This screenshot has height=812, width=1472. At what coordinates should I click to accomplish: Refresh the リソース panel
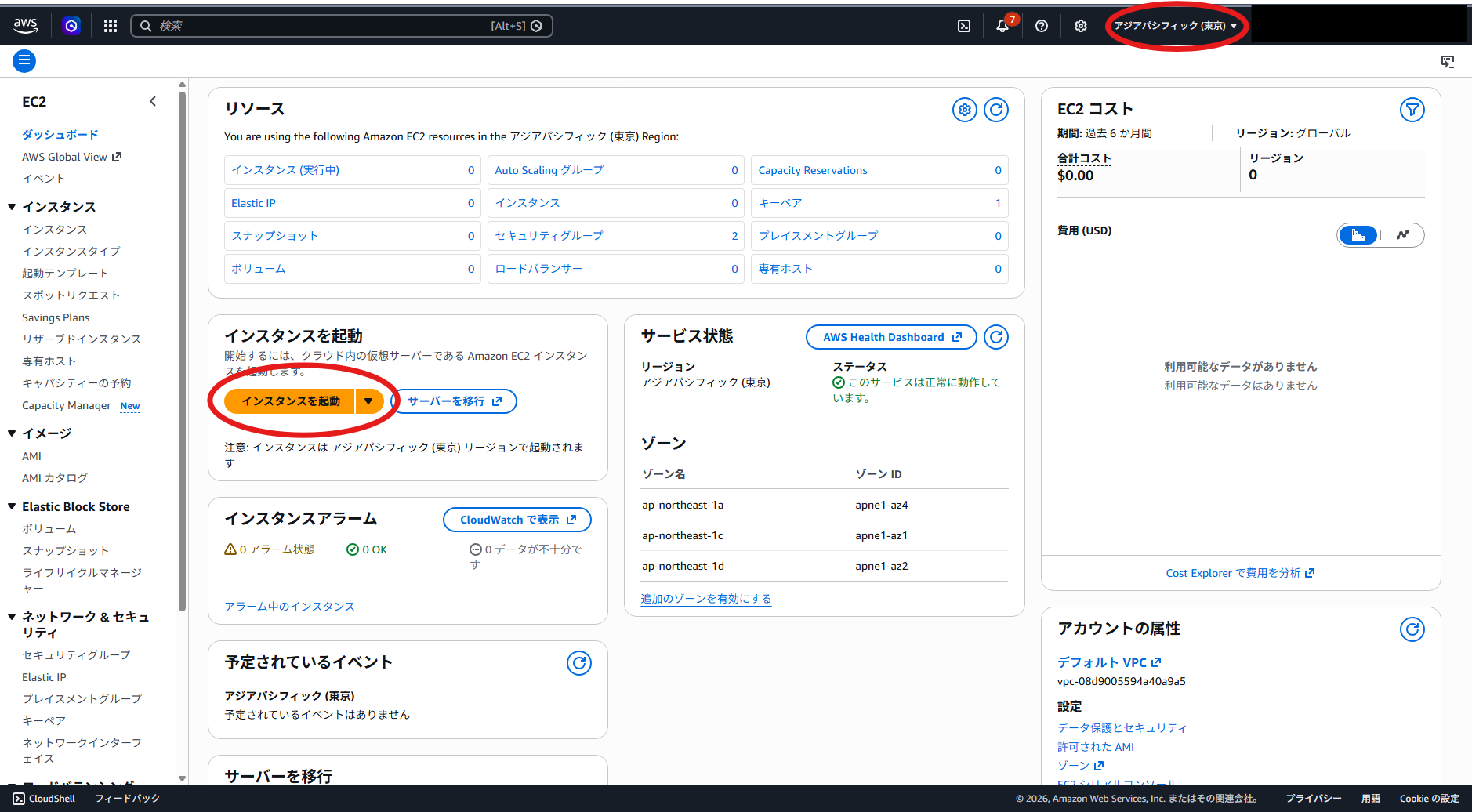point(996,110)
